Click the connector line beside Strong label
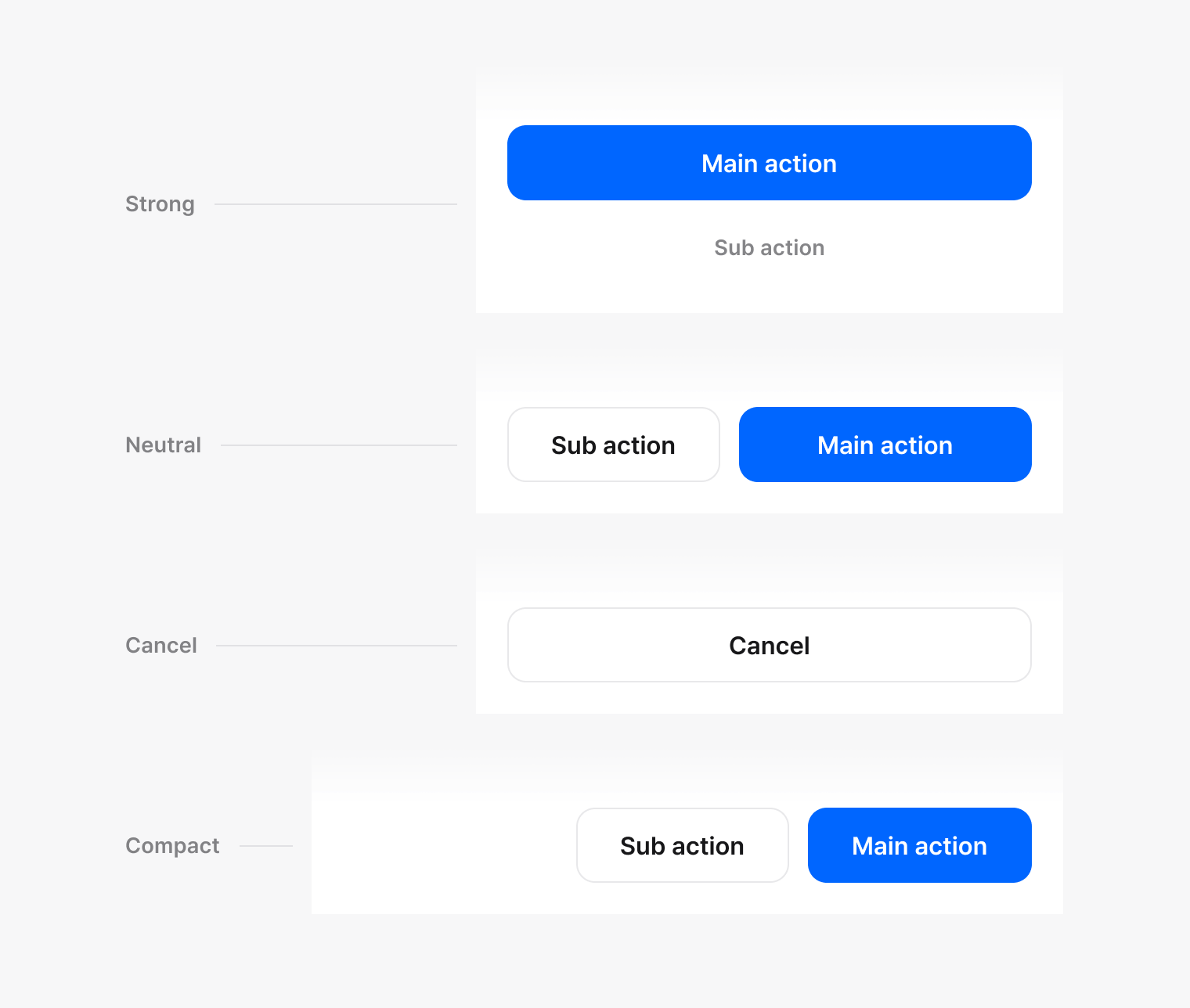Viewport: 1190px width, 1008px height. (x=335, y=204)
